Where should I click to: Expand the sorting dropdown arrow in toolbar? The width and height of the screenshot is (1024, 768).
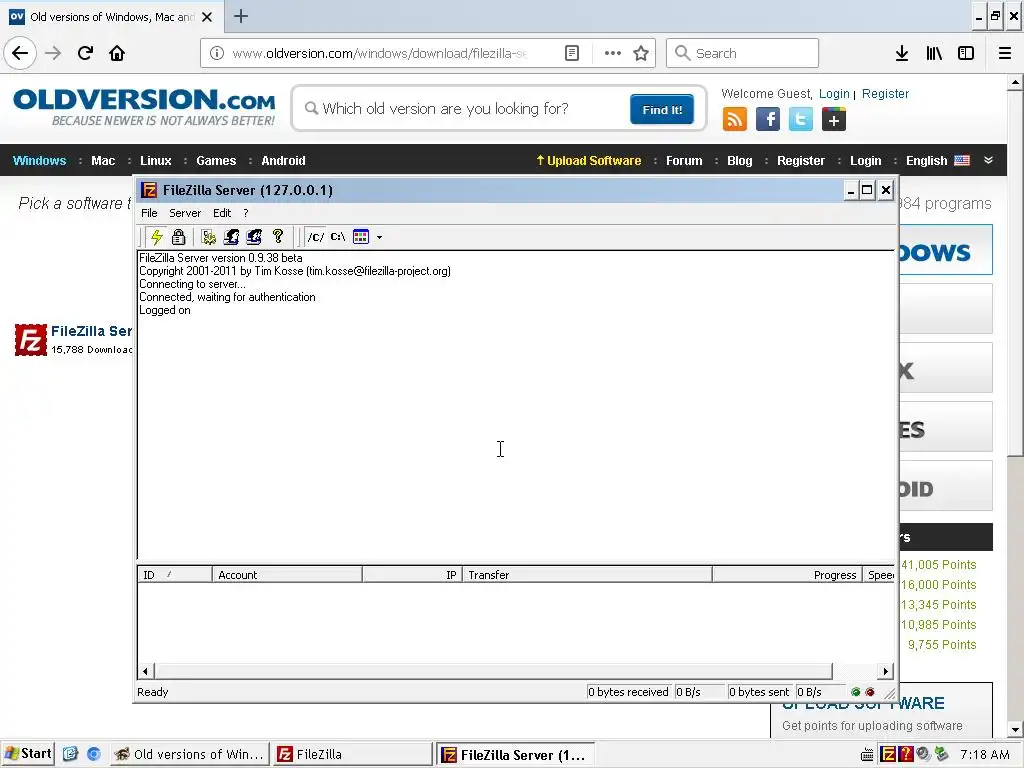379,237
